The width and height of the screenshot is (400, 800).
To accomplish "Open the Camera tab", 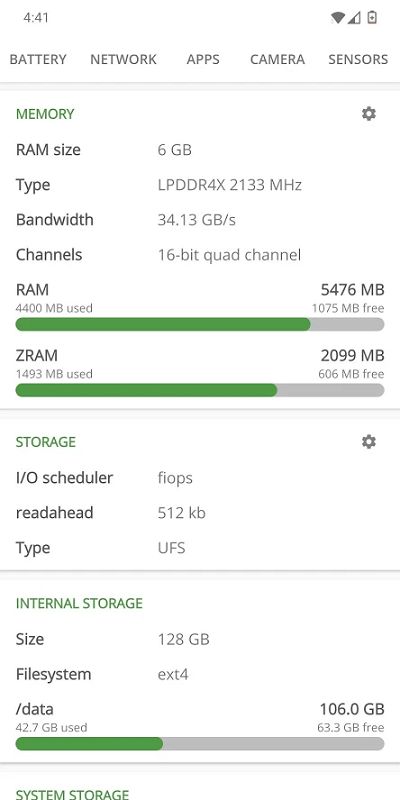I will [x=278, y=59].
